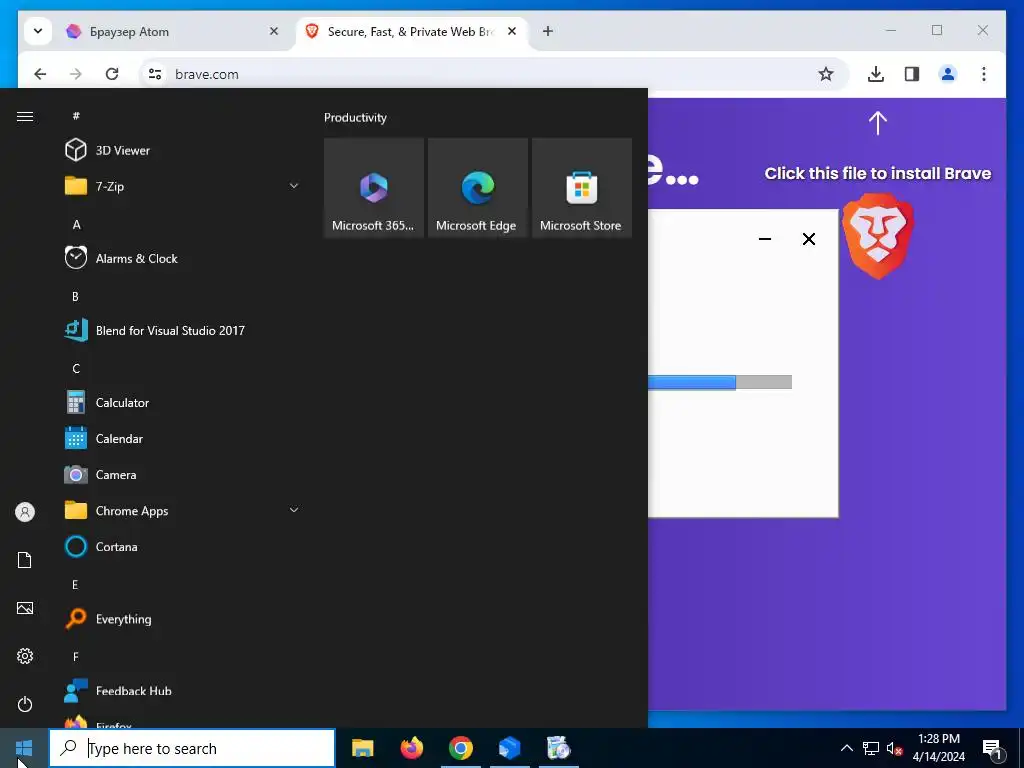This screenshot has width=1024, height=768.
Task: Open the network tray icon
Action: tap(871, 748)
